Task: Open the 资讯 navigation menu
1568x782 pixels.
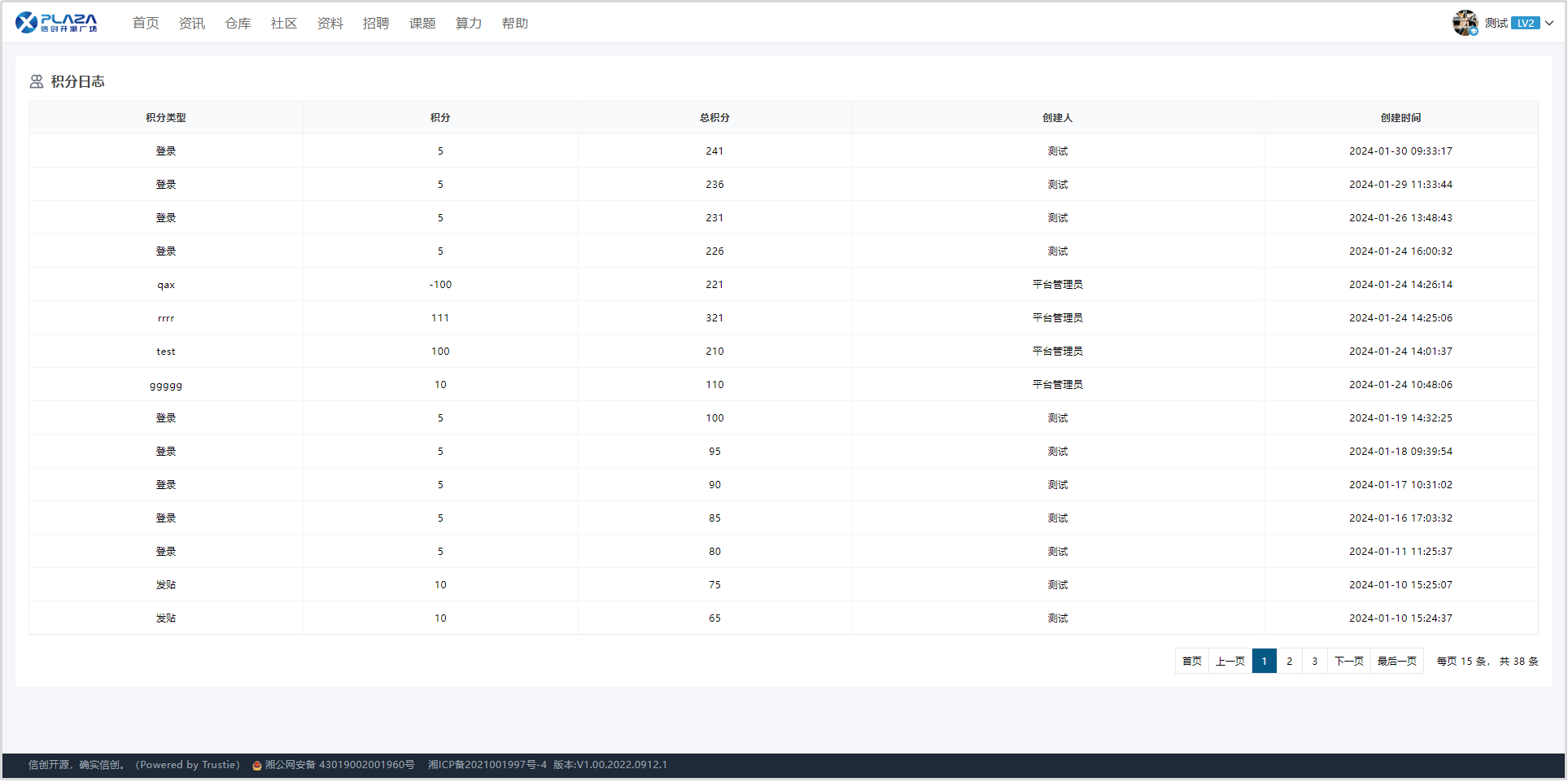Action: point(192,23)
